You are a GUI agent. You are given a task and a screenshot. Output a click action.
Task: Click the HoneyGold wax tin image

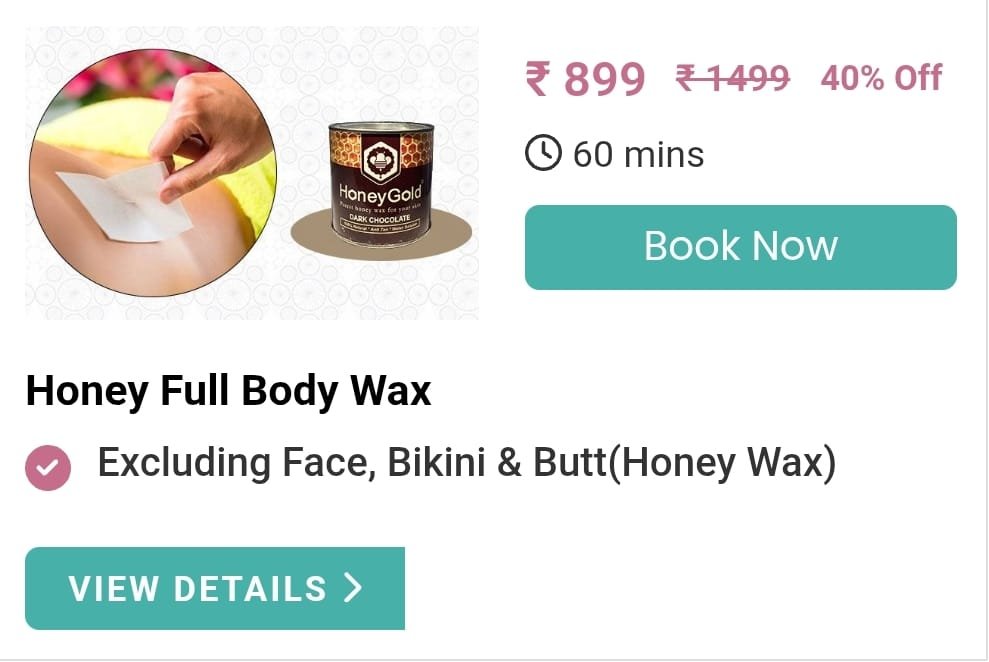point(381,184)
